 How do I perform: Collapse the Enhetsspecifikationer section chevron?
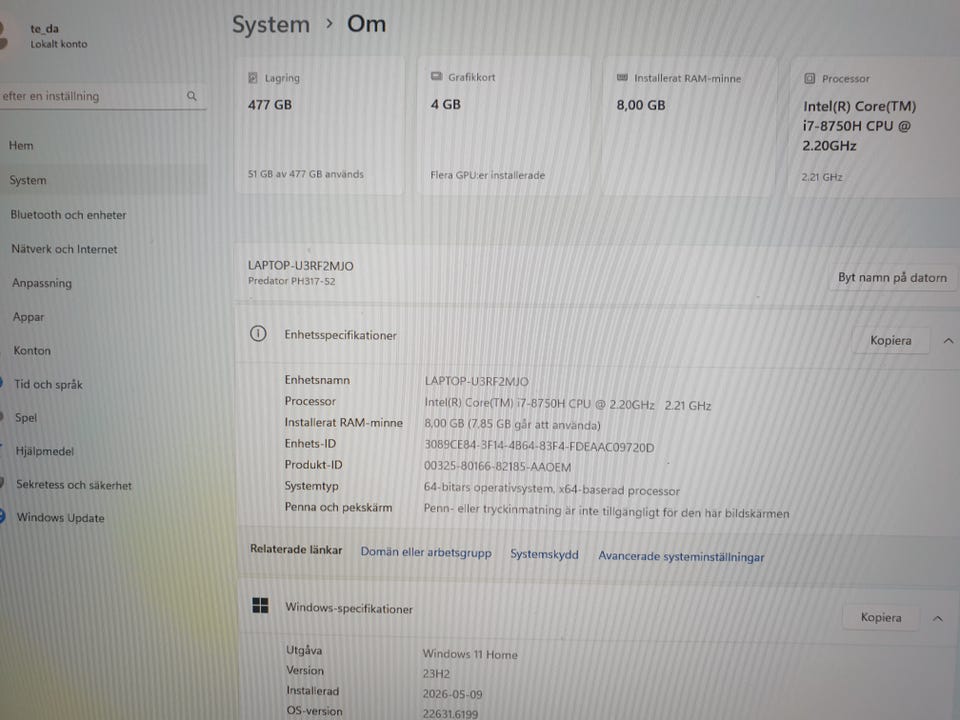pyautogui.click(x=948, y=340)
